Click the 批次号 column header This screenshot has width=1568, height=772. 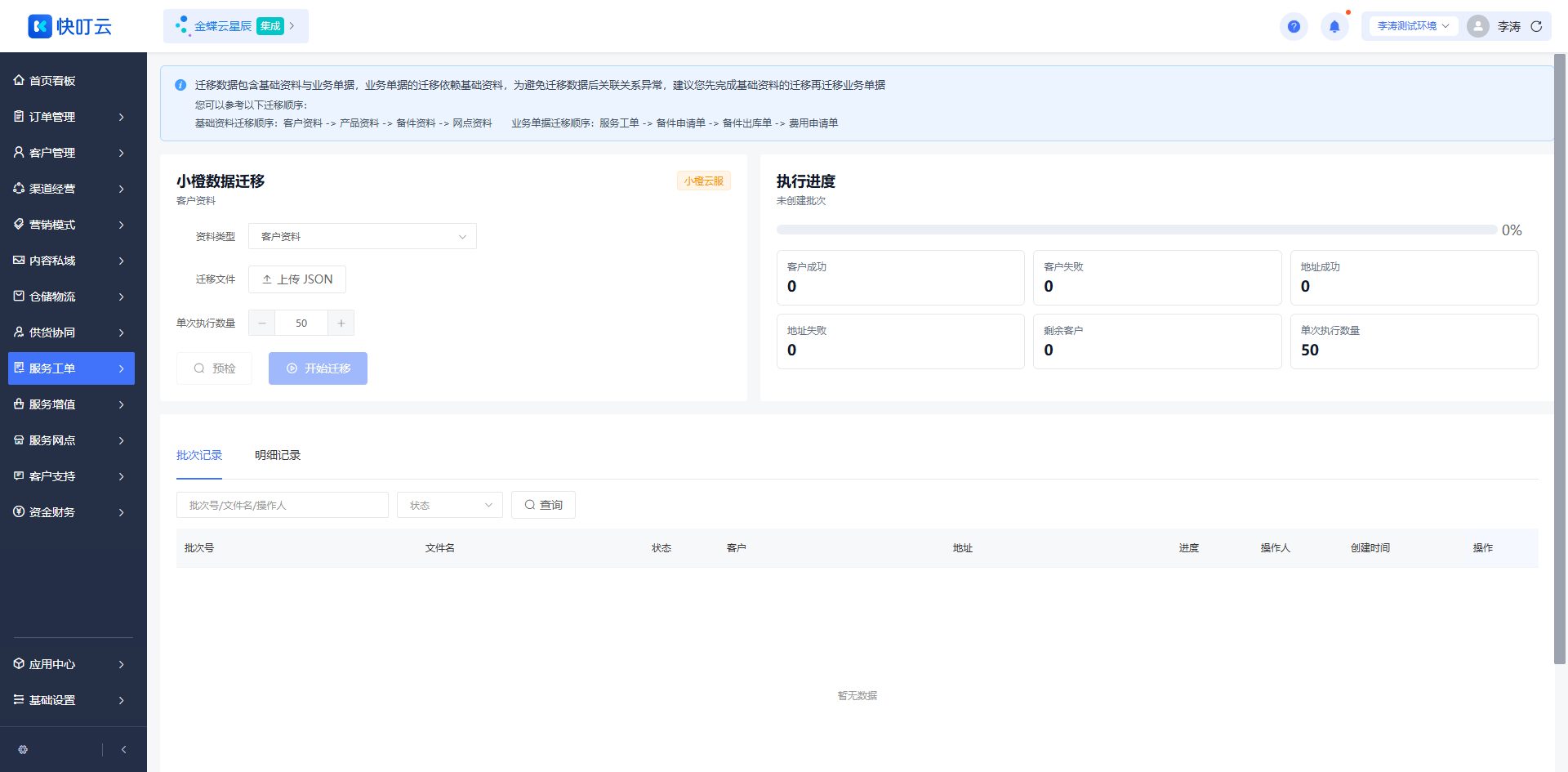(x=199, y=548)
